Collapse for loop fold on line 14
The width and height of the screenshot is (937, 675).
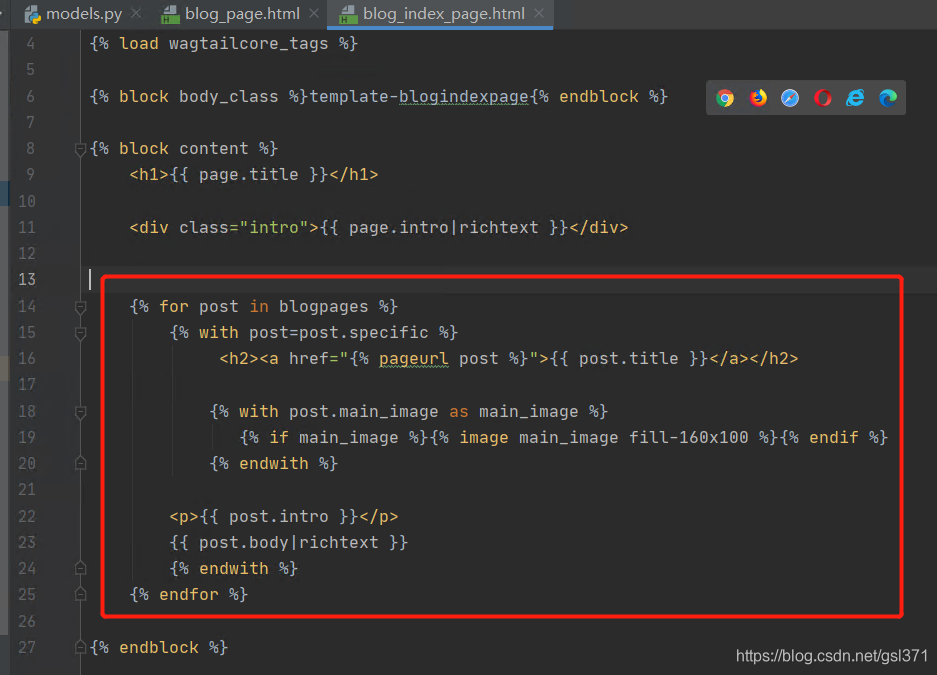point(81,308)
